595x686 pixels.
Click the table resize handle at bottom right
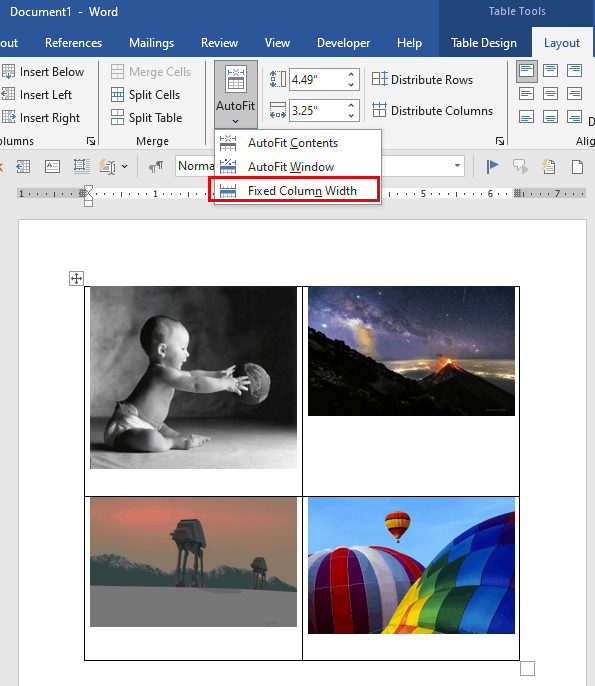(527, 668)
